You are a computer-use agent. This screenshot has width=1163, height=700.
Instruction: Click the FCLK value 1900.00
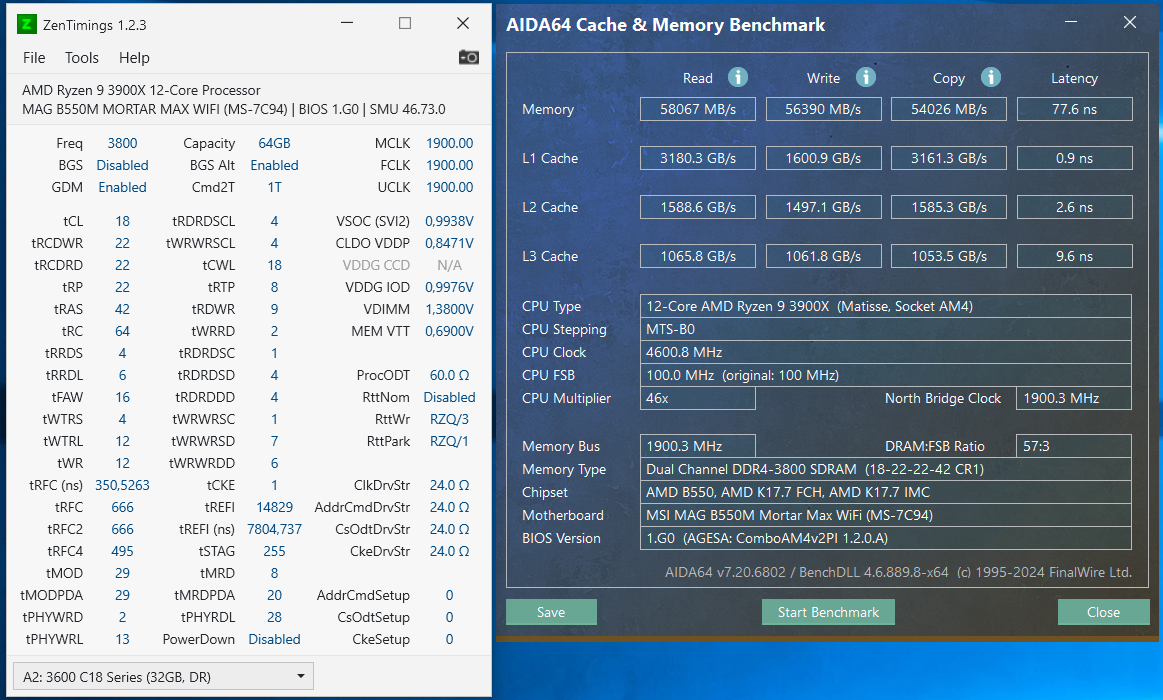(449, 165)
